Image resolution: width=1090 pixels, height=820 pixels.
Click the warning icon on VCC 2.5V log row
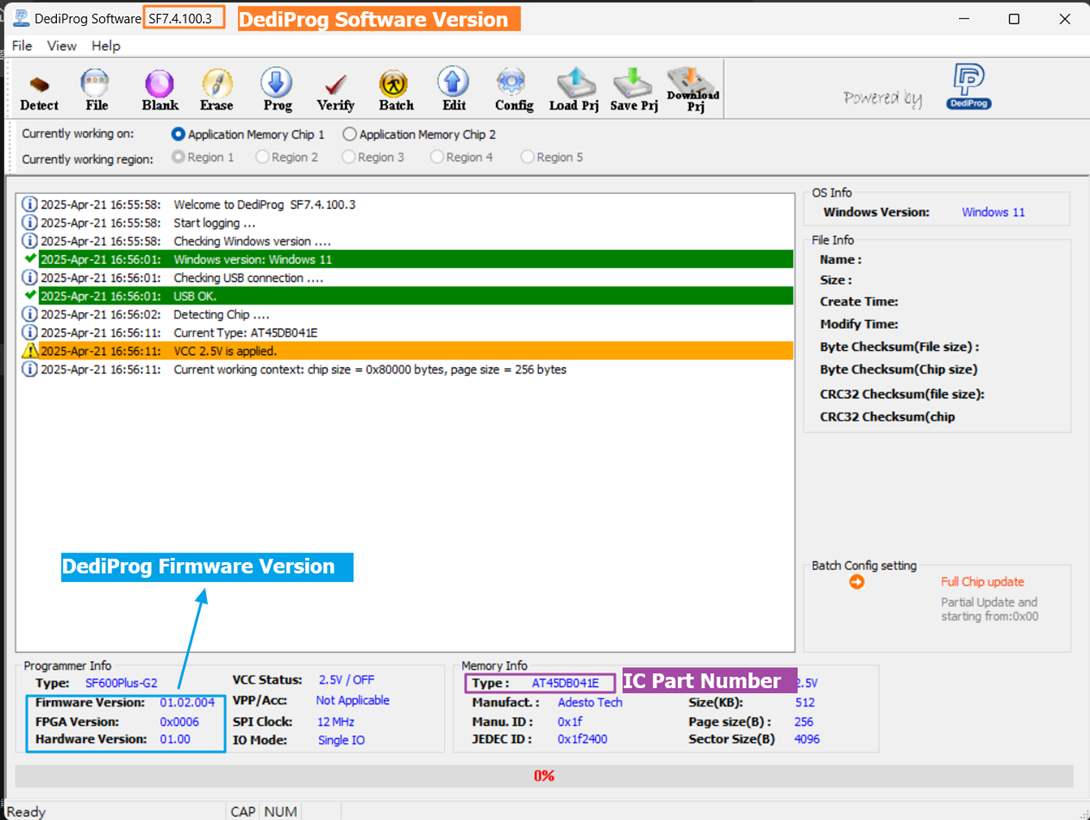[x=30, y=351]
